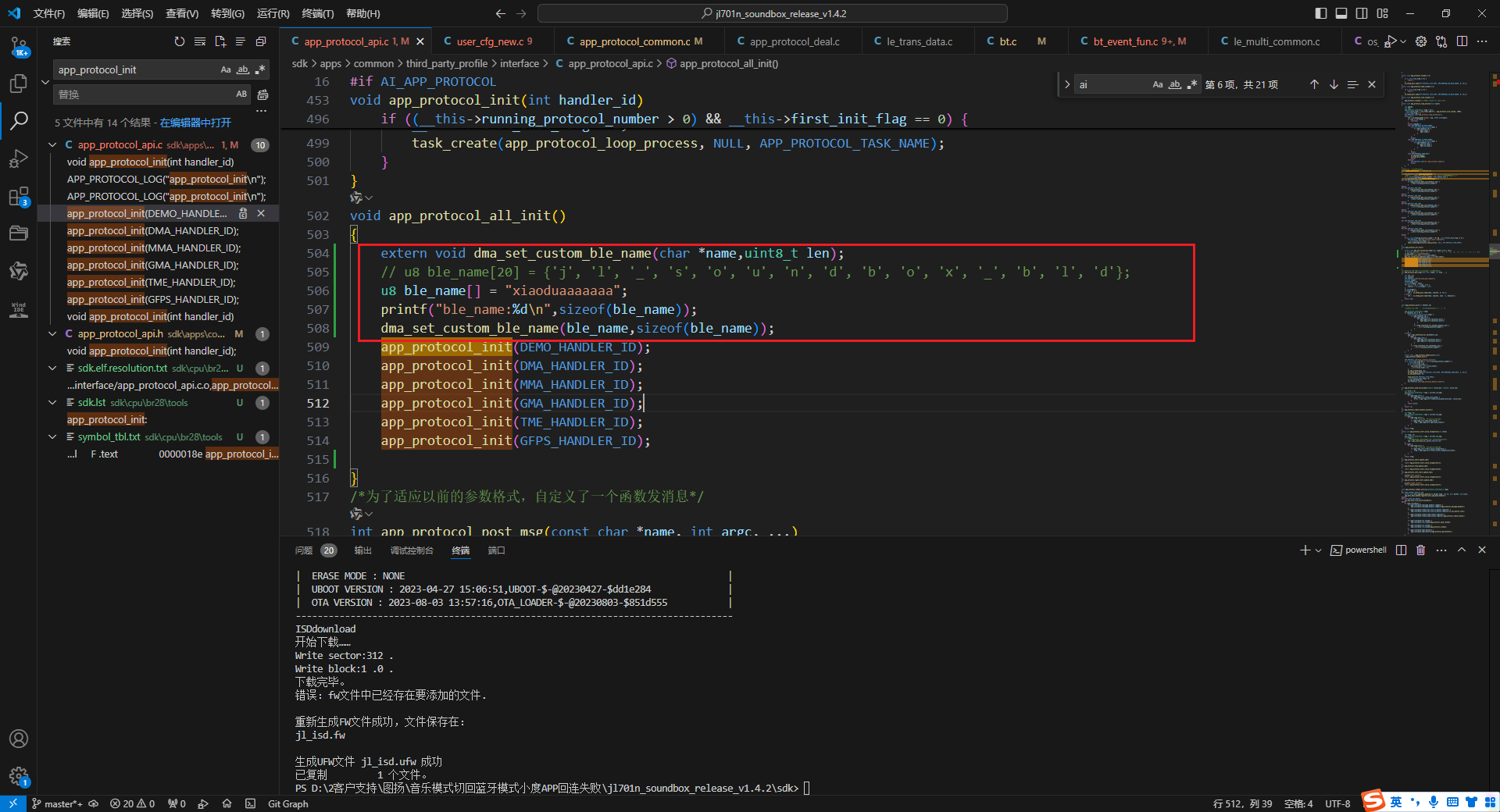Screen dimensions: 1500x812
Task: Collapse app_protocol_api.c search results group
Action: 52,144
